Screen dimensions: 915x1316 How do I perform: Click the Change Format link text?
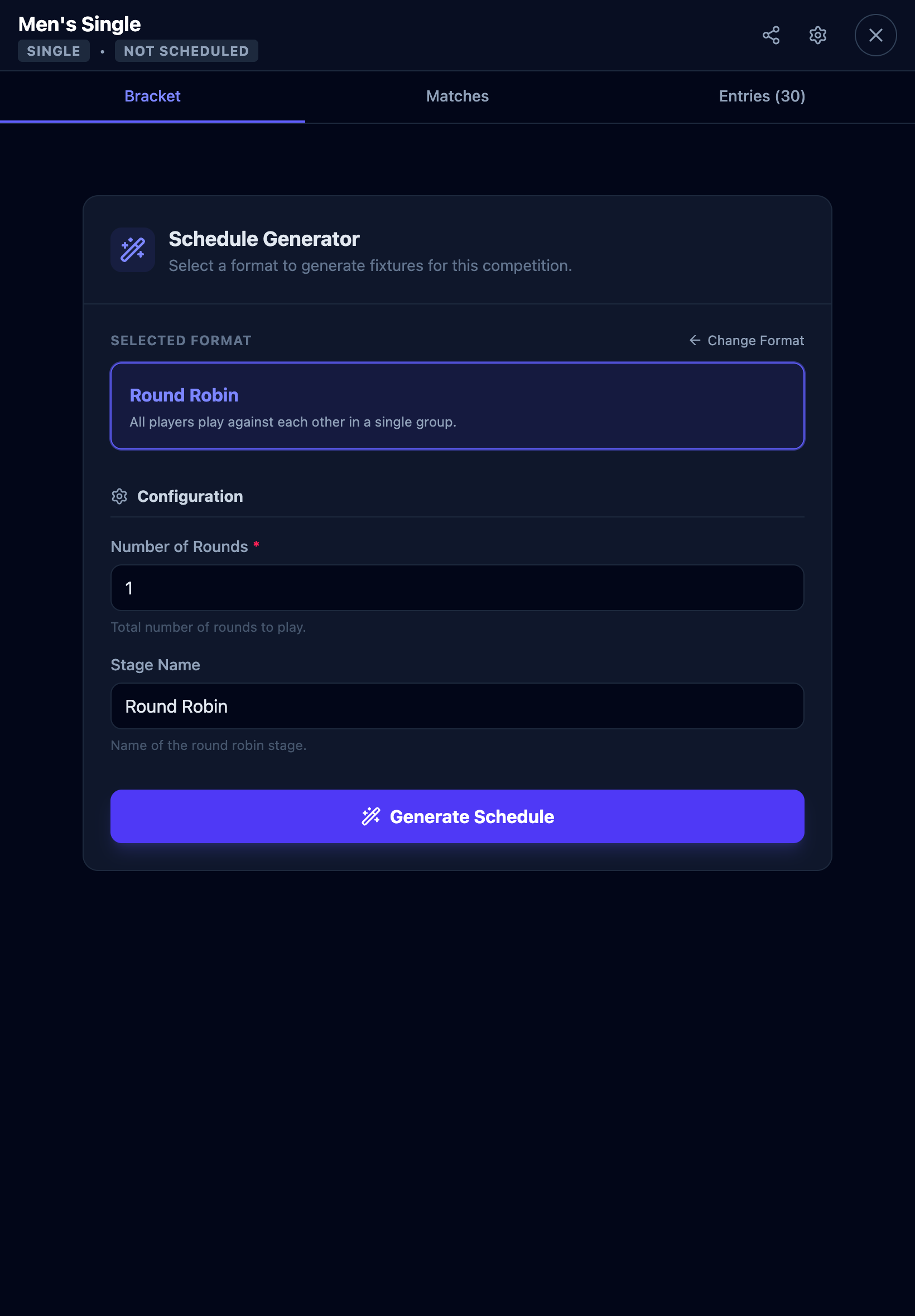click(755, 340)
